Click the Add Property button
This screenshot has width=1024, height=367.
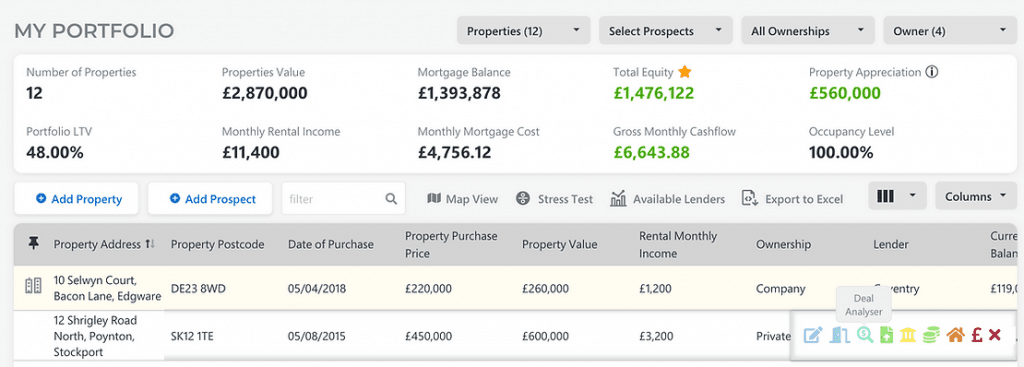coord(76,199)
